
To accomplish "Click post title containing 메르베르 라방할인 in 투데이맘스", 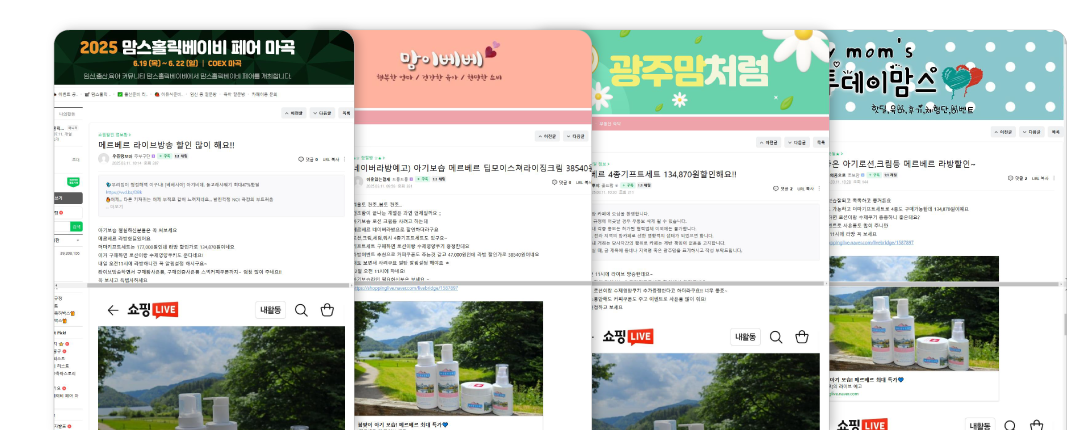I will coord(902,163).
